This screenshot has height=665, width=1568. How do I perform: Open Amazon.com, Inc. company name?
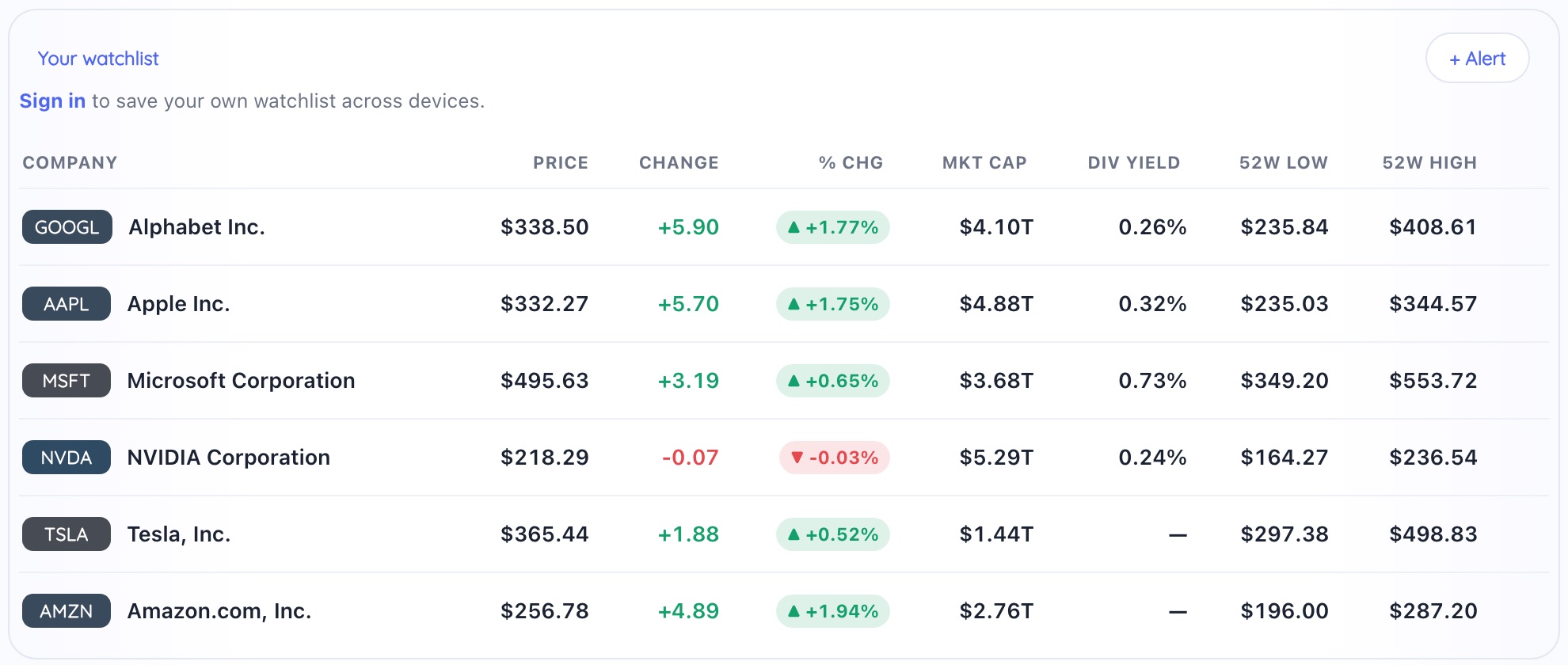219,611
